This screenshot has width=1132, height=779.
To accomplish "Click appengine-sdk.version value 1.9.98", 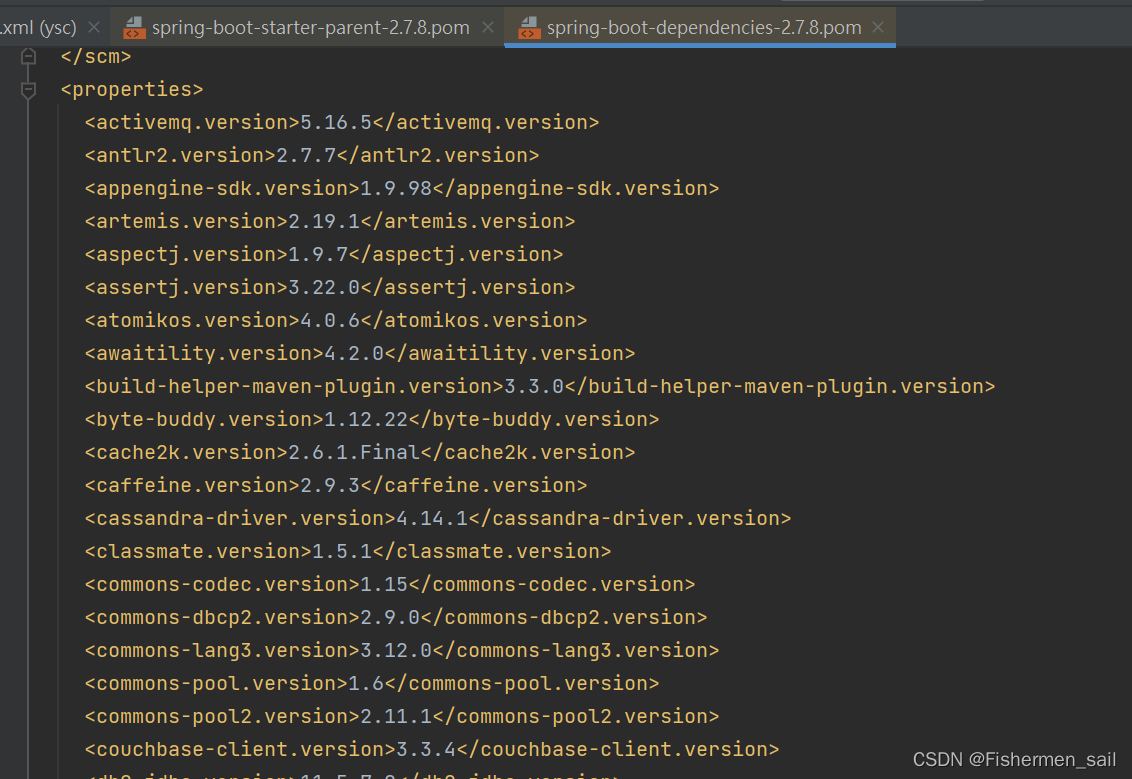I will (x=396, y=188).
